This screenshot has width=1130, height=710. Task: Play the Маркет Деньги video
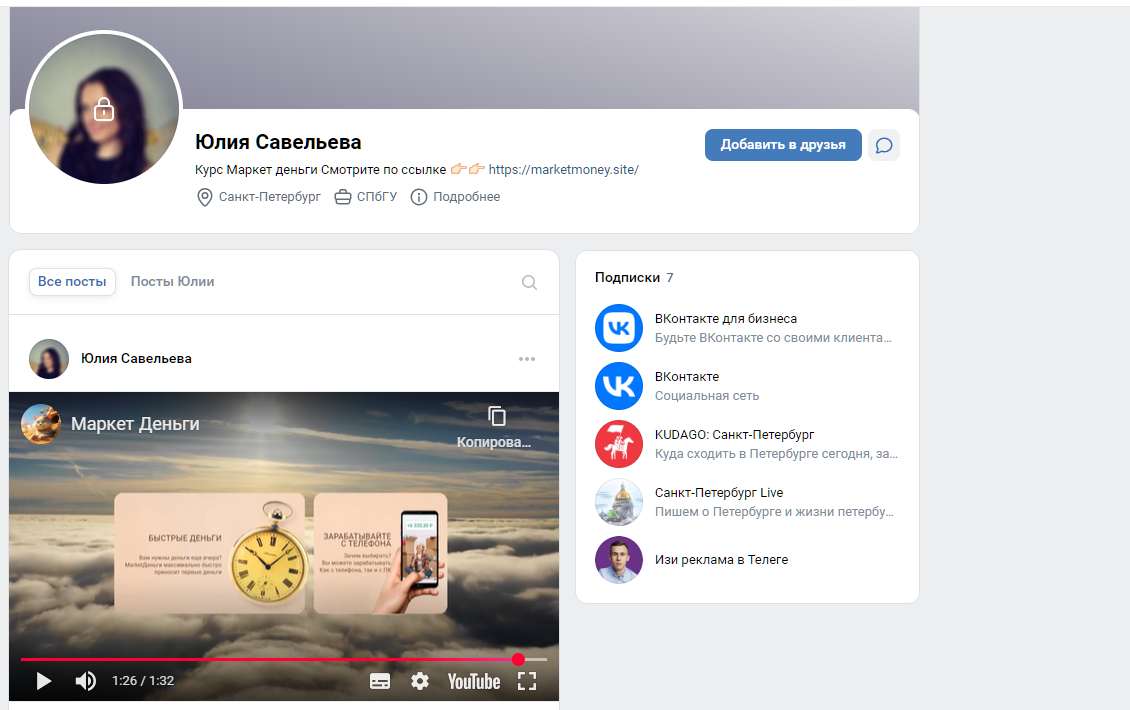[43, 680]
